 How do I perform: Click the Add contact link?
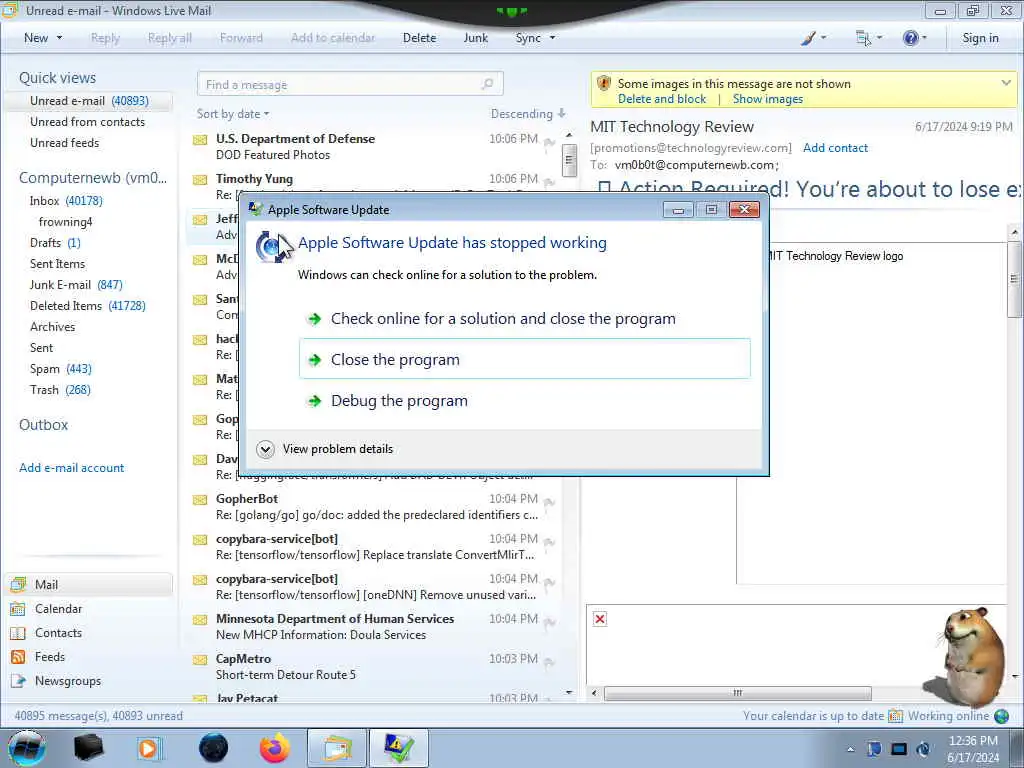tap(835, 148)
